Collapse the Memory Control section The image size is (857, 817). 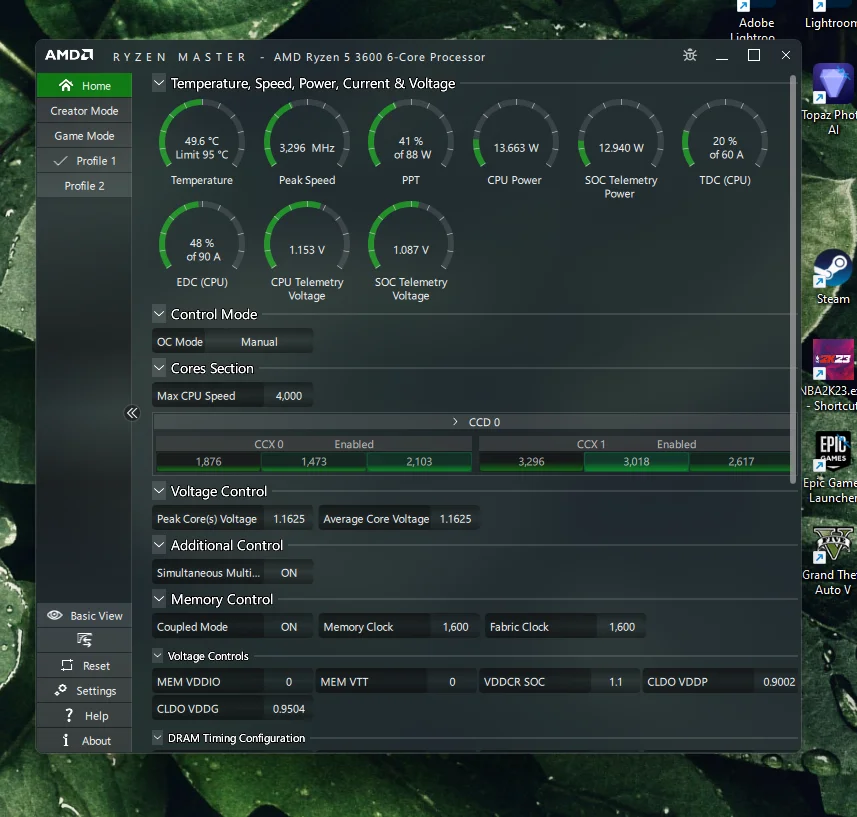tap(159, 599)
